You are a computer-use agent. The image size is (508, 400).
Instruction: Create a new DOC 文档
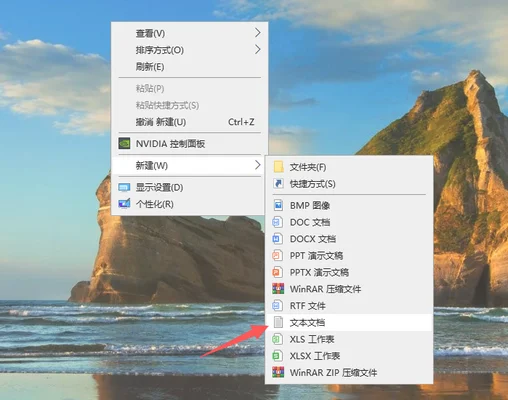click(349, 222)
